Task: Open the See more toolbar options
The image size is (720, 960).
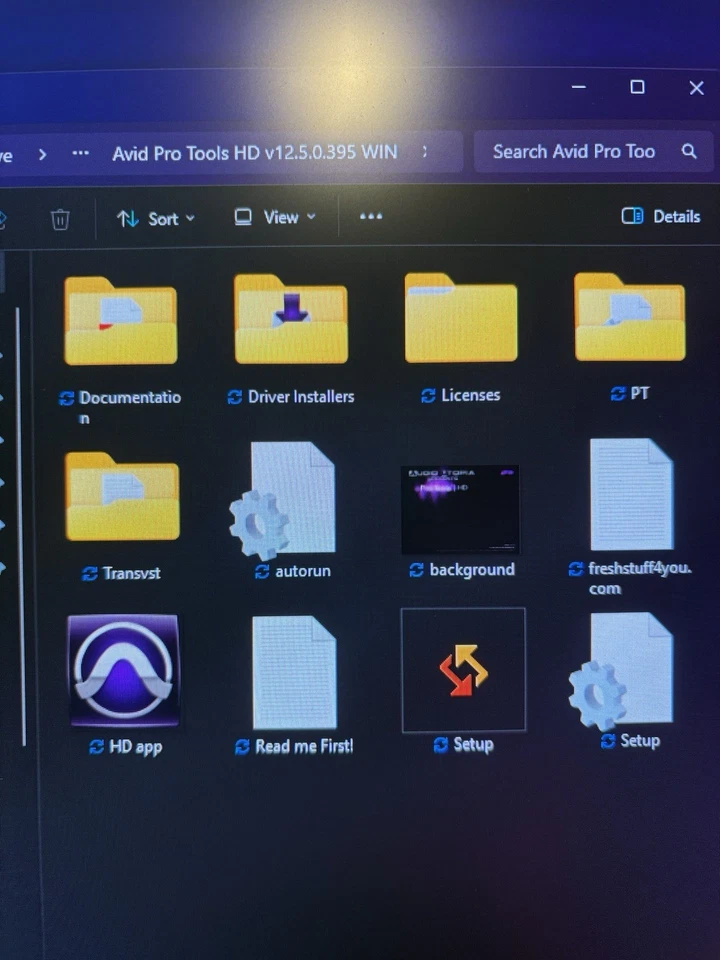Action: pyautogui.click(x=371, y=216)
